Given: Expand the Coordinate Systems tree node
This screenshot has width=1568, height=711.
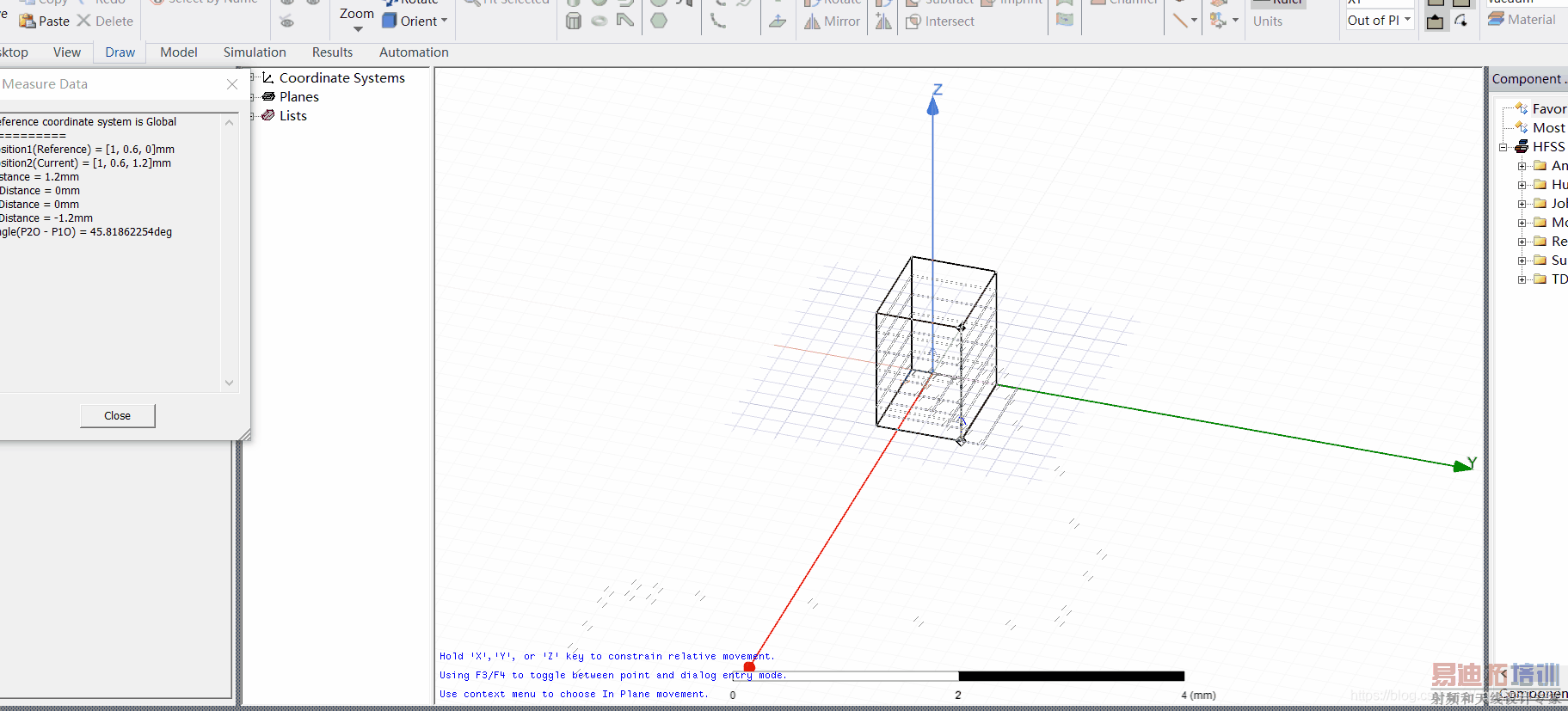Looking at the screenshot, I should pyautogui.click(x=253, y=78).
